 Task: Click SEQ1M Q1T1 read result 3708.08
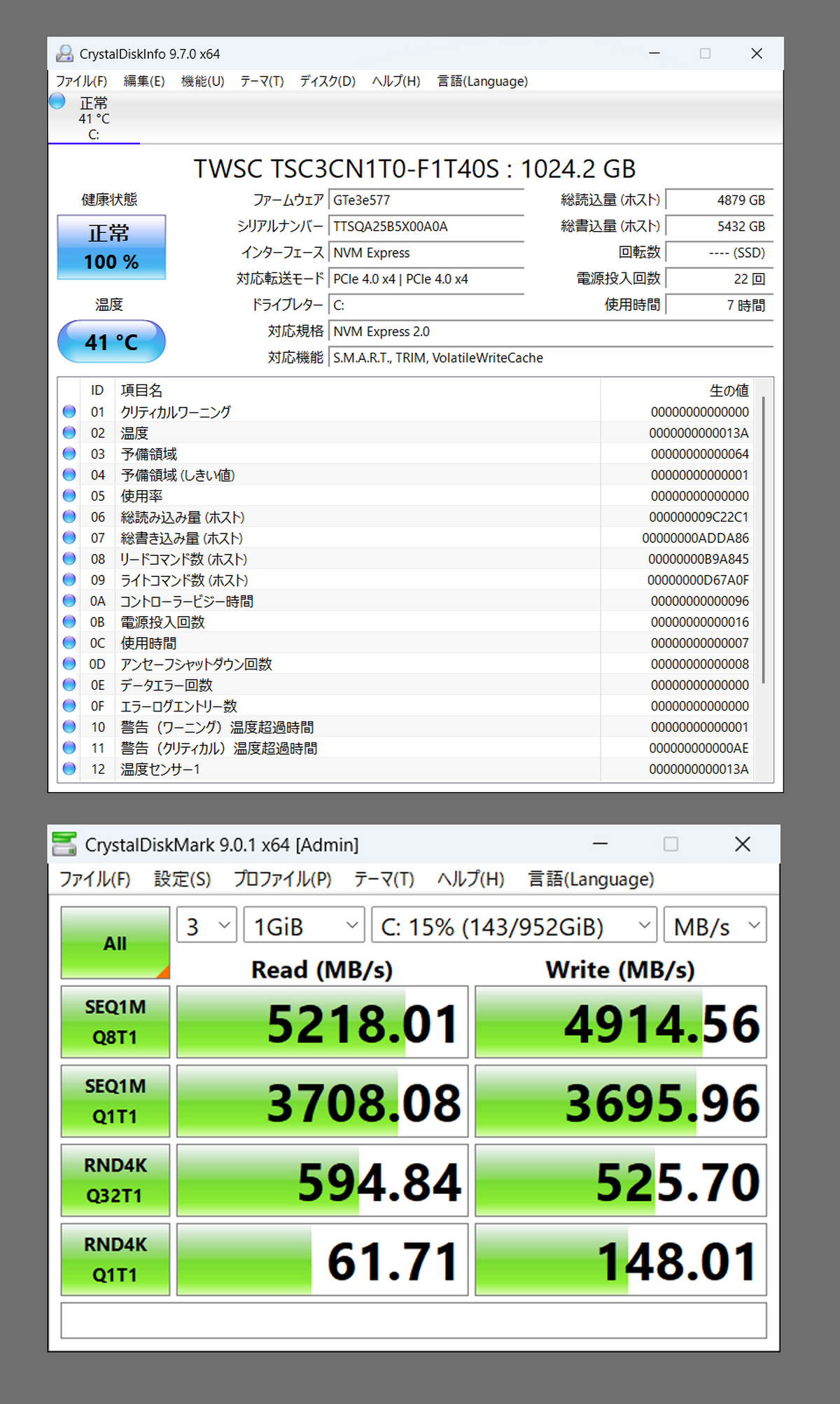tap(322, 1101)
